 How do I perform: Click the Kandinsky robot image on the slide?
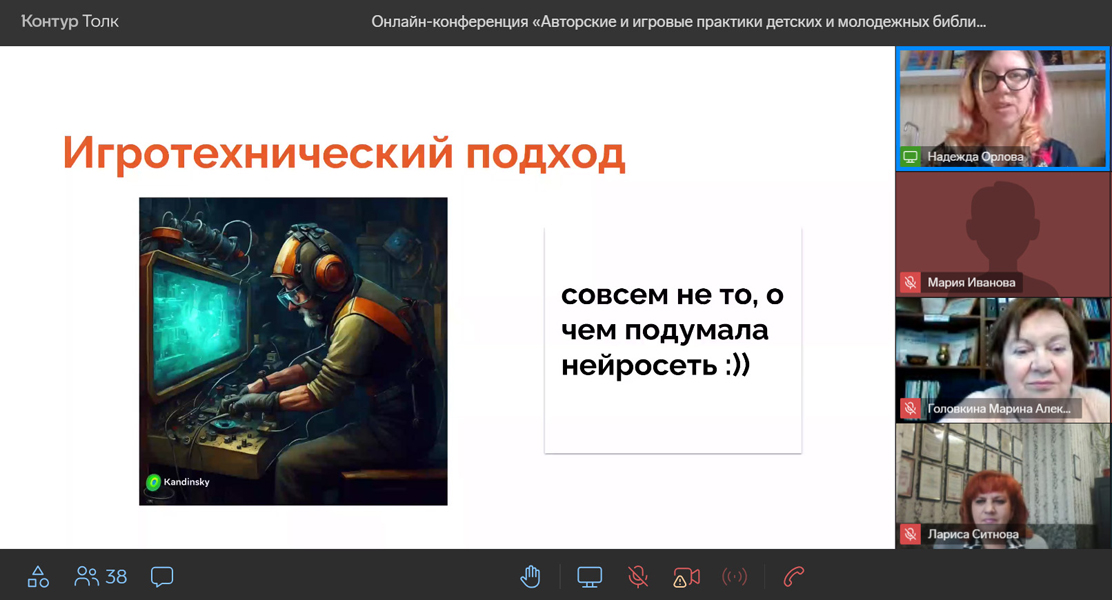pyautogui.click(x=293, y=351)
